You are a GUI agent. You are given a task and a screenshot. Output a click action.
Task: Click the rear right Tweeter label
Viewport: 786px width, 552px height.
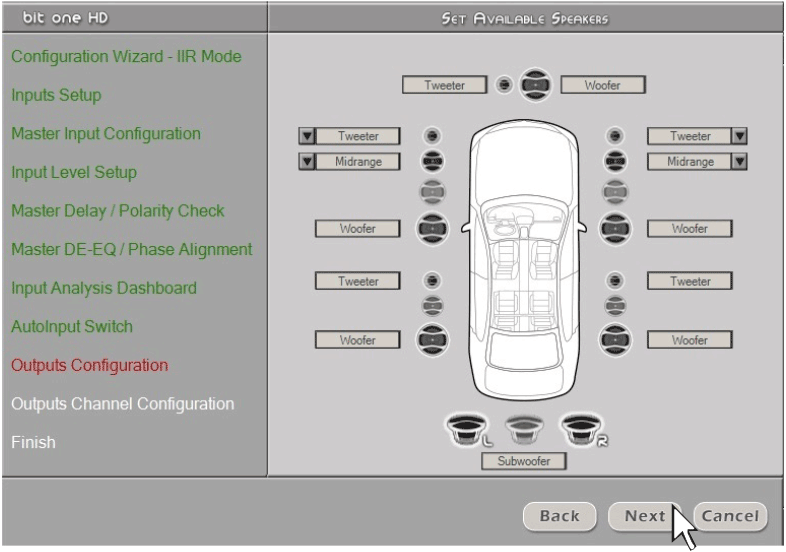[690, 281]
